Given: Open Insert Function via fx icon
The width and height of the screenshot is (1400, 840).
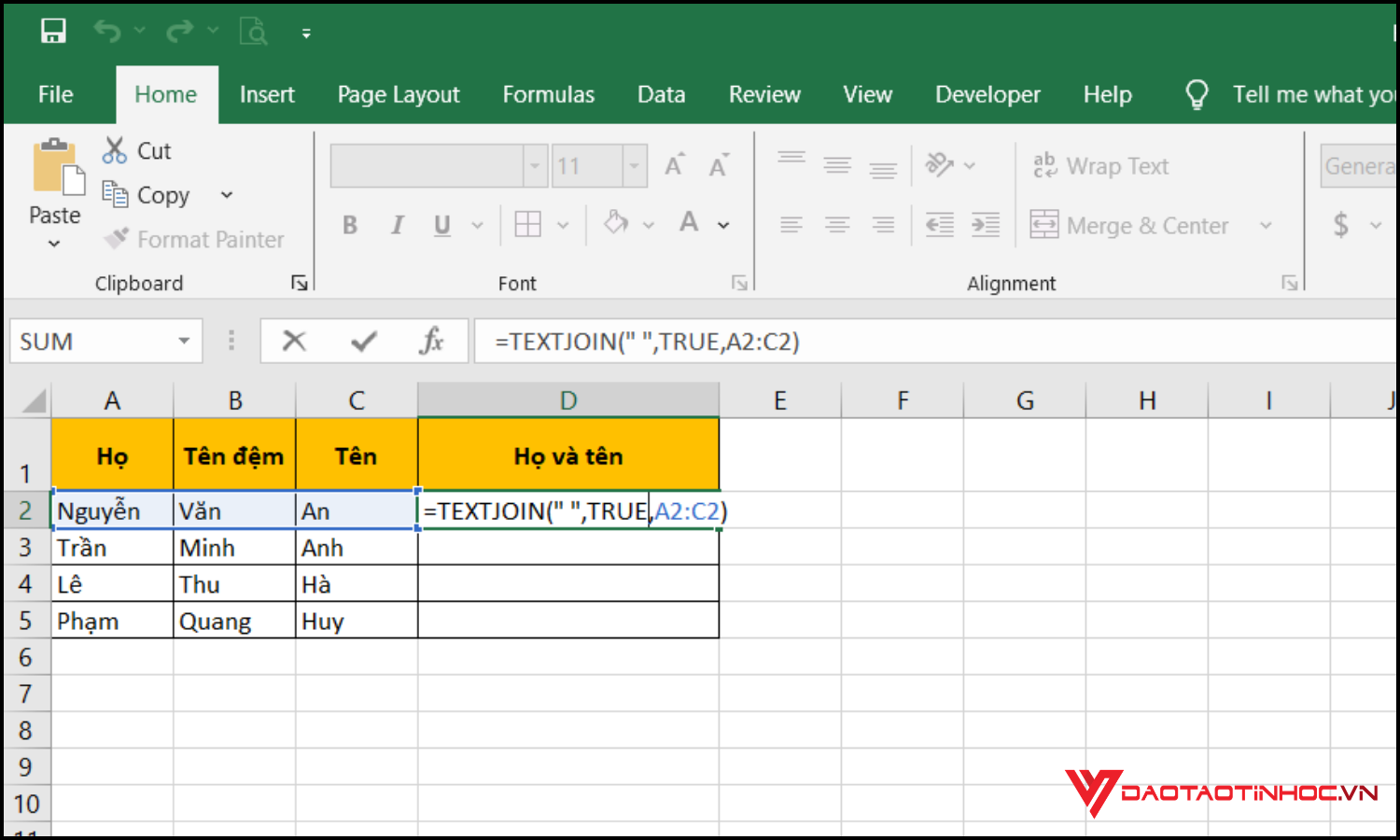Looking at the screenshot, I should tap(431, 342).
